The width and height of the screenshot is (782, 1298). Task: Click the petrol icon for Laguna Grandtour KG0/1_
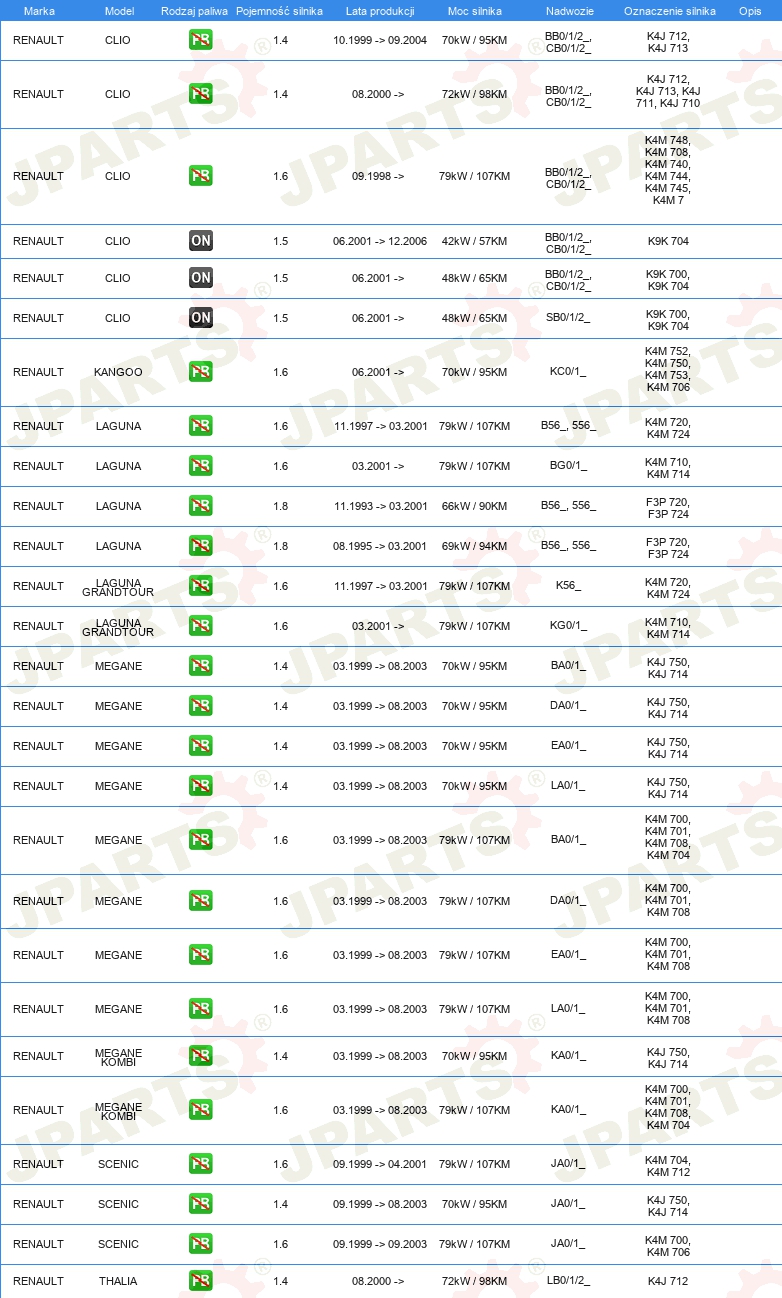201,626
